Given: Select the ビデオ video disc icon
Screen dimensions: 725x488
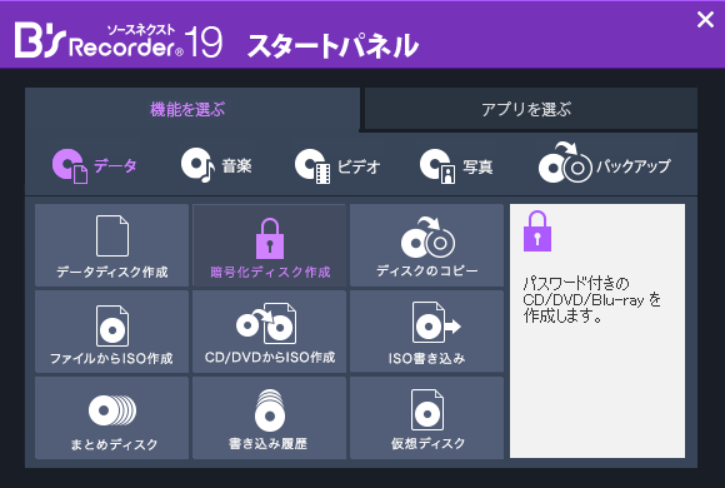Looking at the screenshot, I should 313,166.
